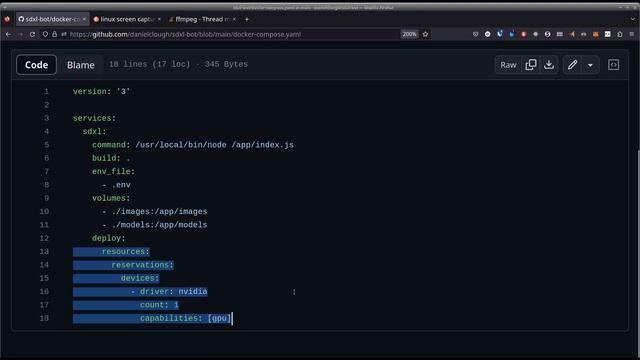
Task: View site security padlock info
Action: pyautogui.click(x=54, y=34)
